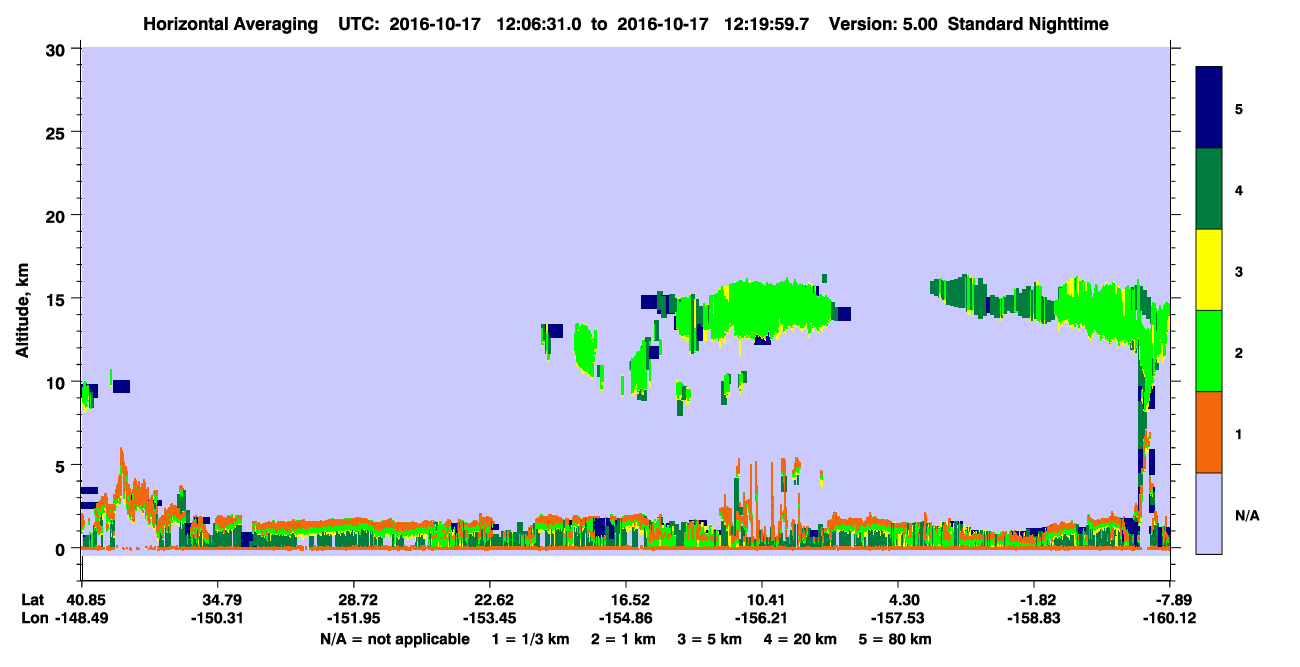Click the '5 = 80 km' legend entry
The height and width of the screenshot is (667, 1300).
(x=896, y=639)
